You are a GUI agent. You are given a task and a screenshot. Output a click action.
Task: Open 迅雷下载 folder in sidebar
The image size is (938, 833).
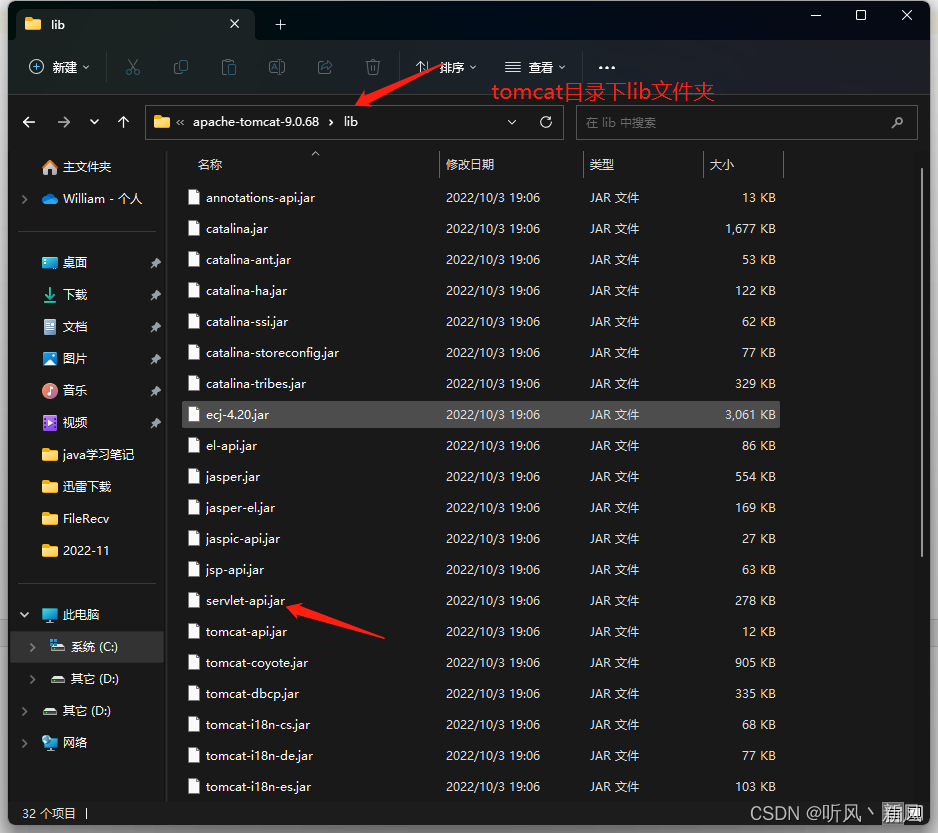(x=77, y=487)
